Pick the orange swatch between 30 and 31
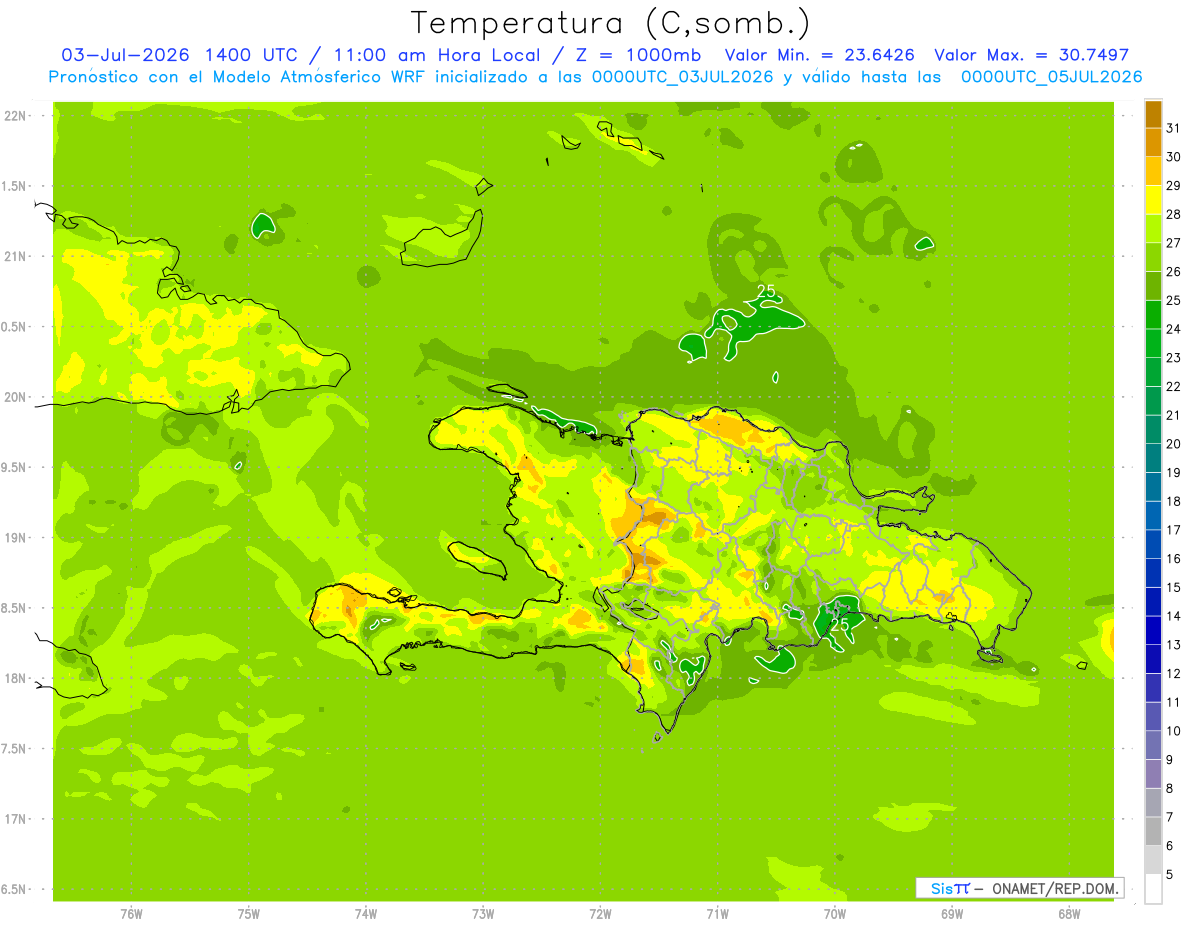 click(x=1153, y=143)
